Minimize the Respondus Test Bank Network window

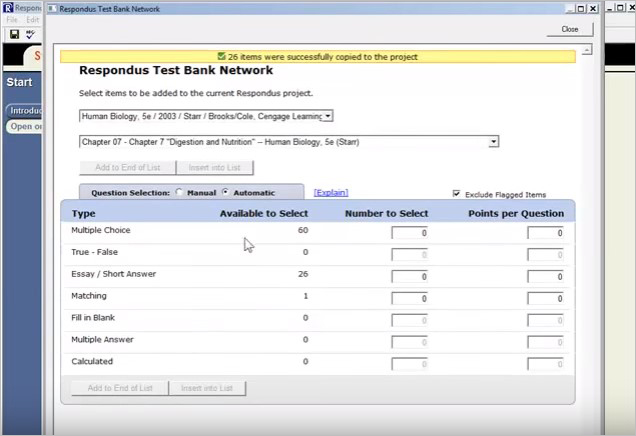coord(570,9)
